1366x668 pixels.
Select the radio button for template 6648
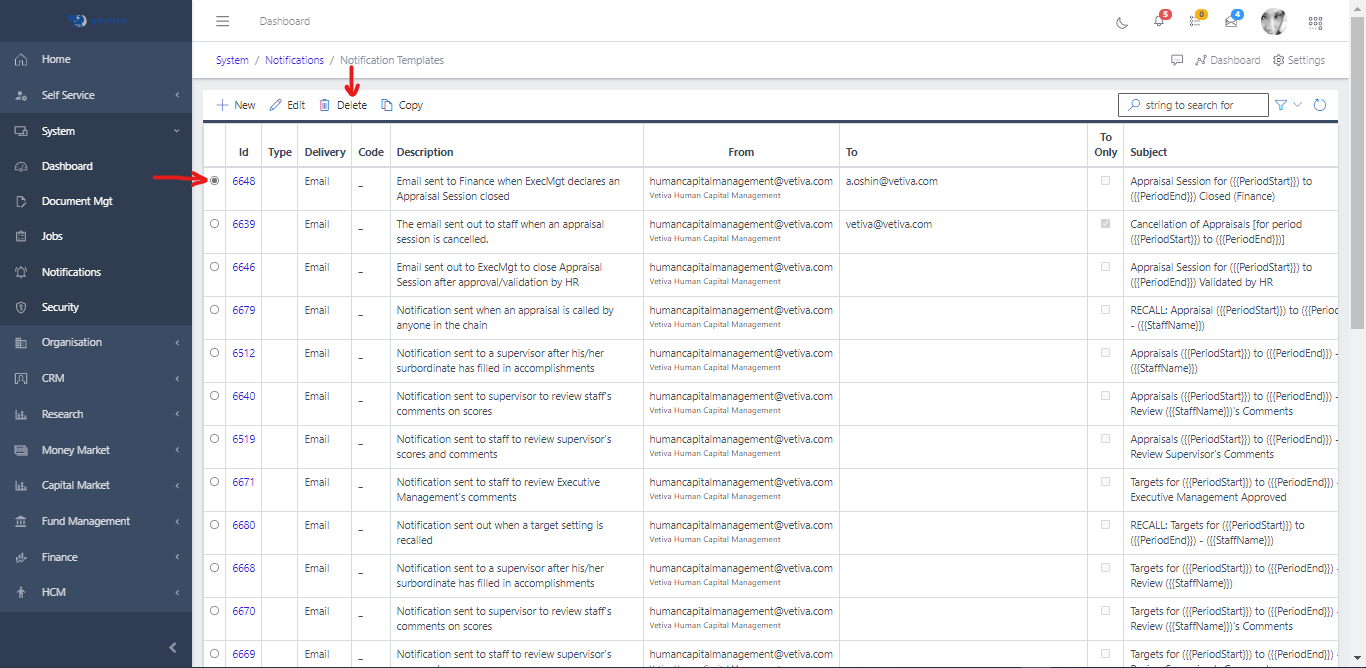[x=214, y=181]
